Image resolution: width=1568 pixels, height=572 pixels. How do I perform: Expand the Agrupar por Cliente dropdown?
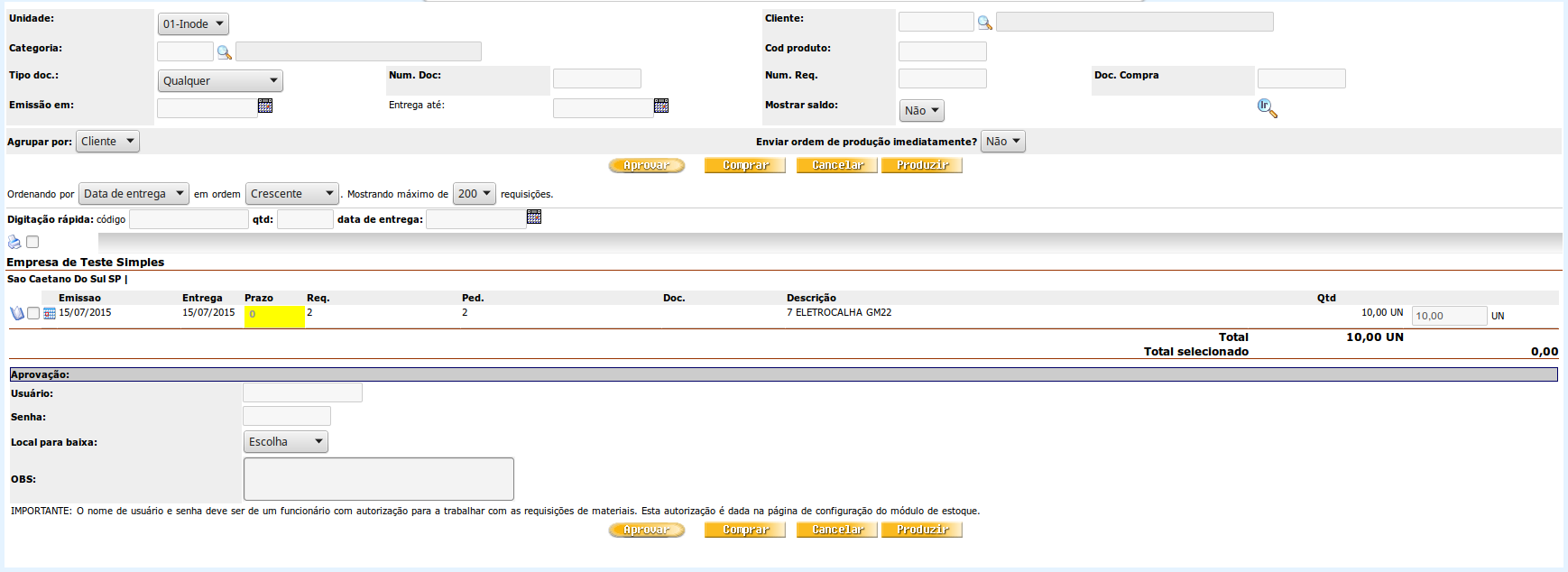(107, 142)
